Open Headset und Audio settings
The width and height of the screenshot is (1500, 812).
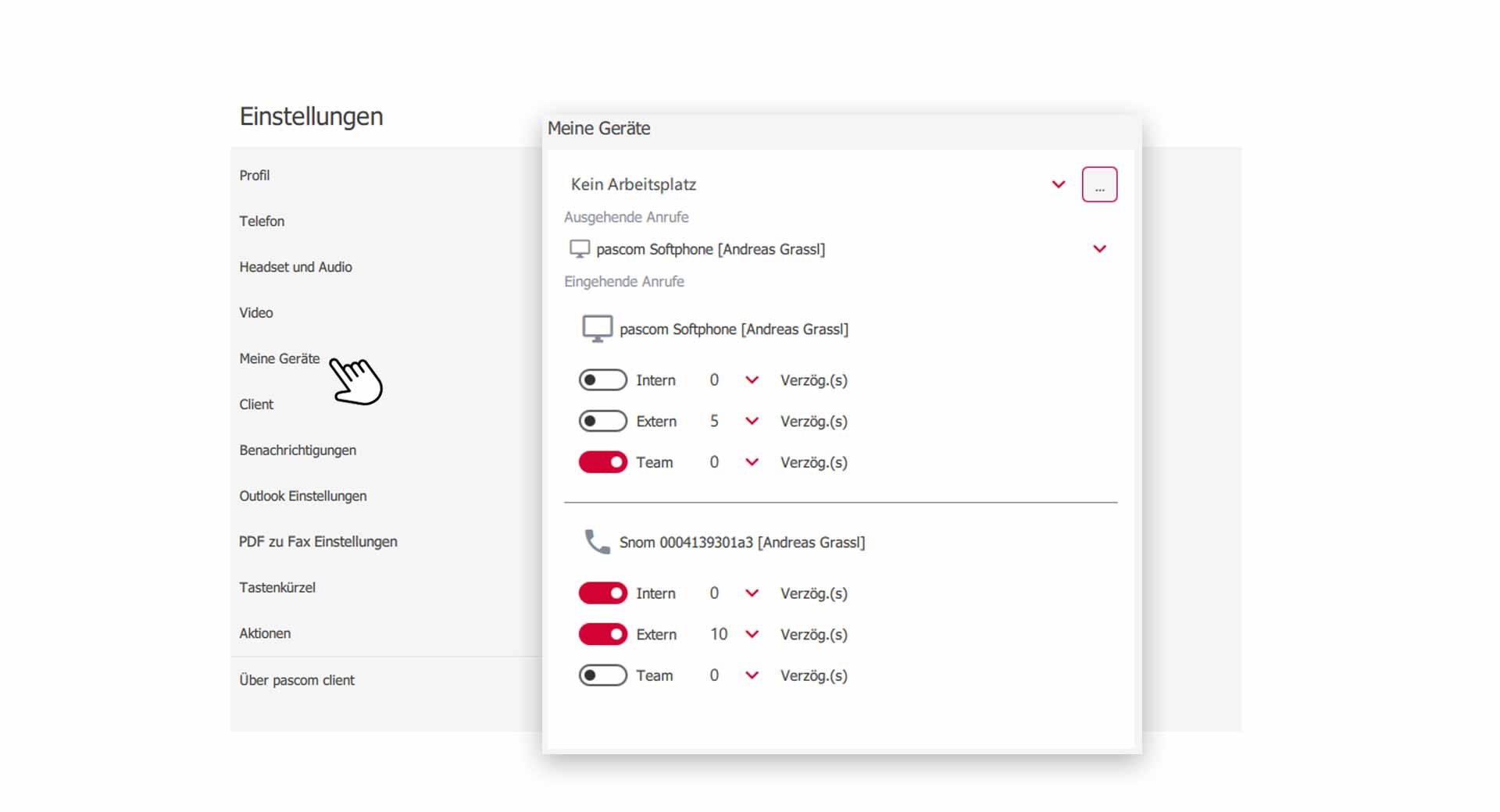(x=295, y=267)
